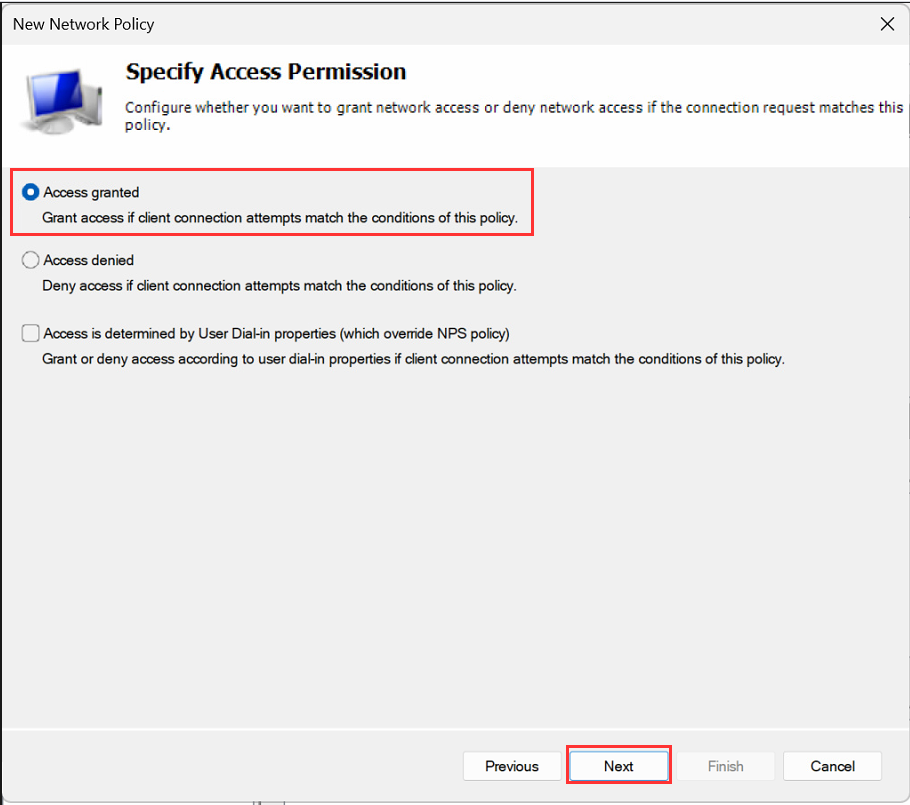Click the Grant or deny access description line
The width and height of the screenshot is (910, 805).
click(413, 359)
